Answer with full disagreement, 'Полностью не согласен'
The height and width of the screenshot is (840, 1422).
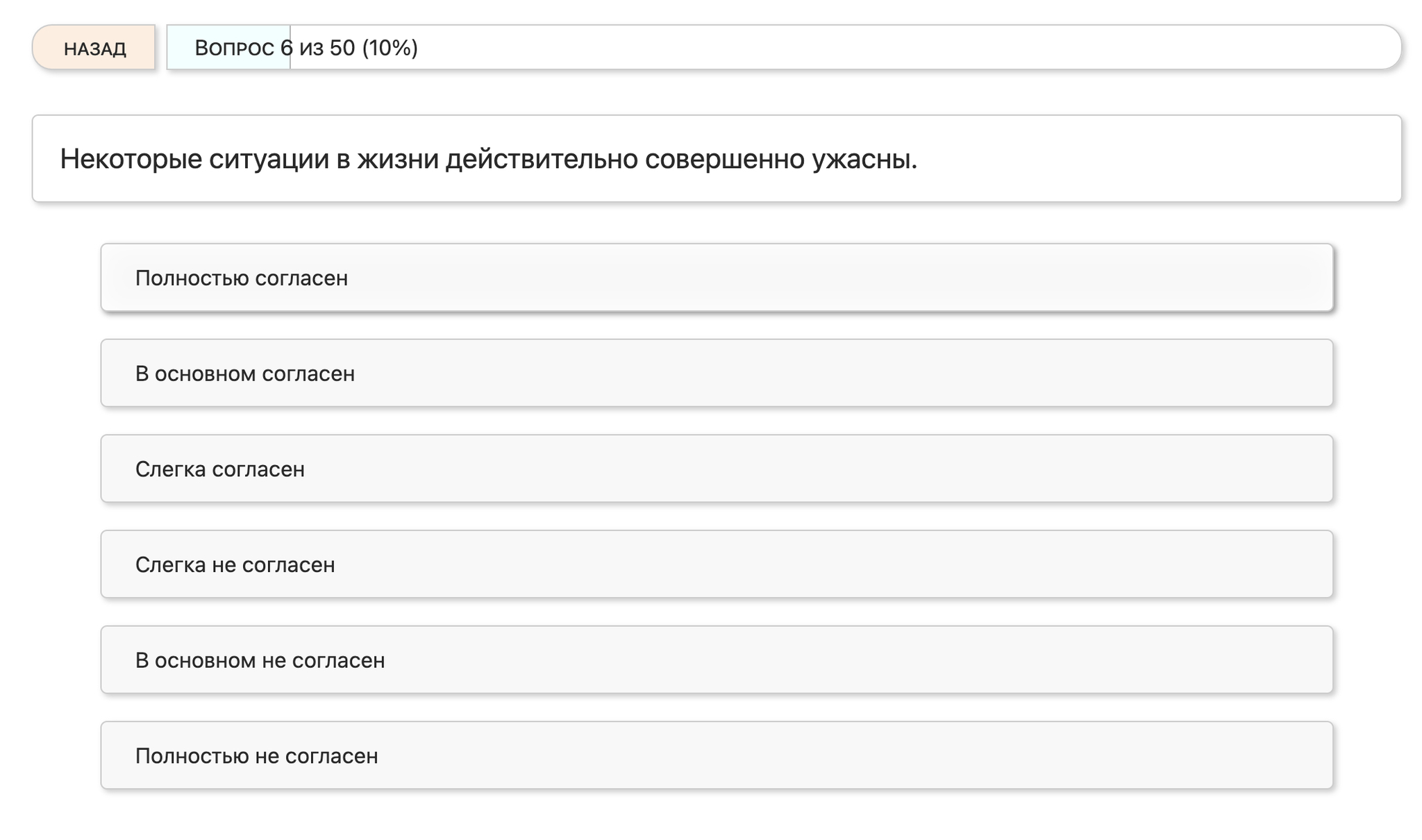click(716, 755)
